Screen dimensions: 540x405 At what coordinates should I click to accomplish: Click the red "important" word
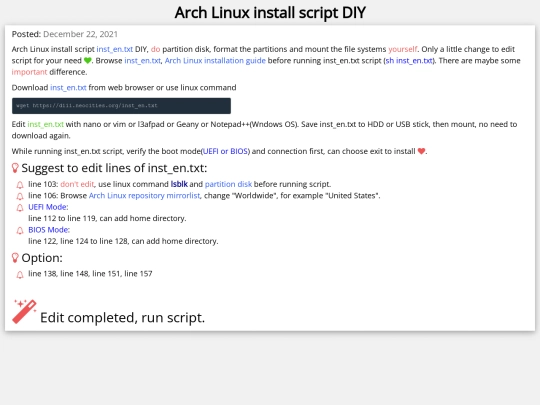(x=29, y=72)
